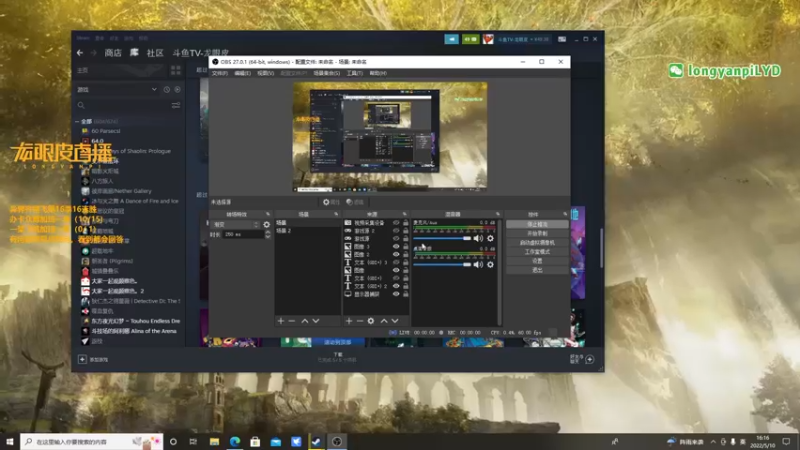Pop out the 场景 dock panel
The width and height of the screenshot is (800, 450).
336,214
